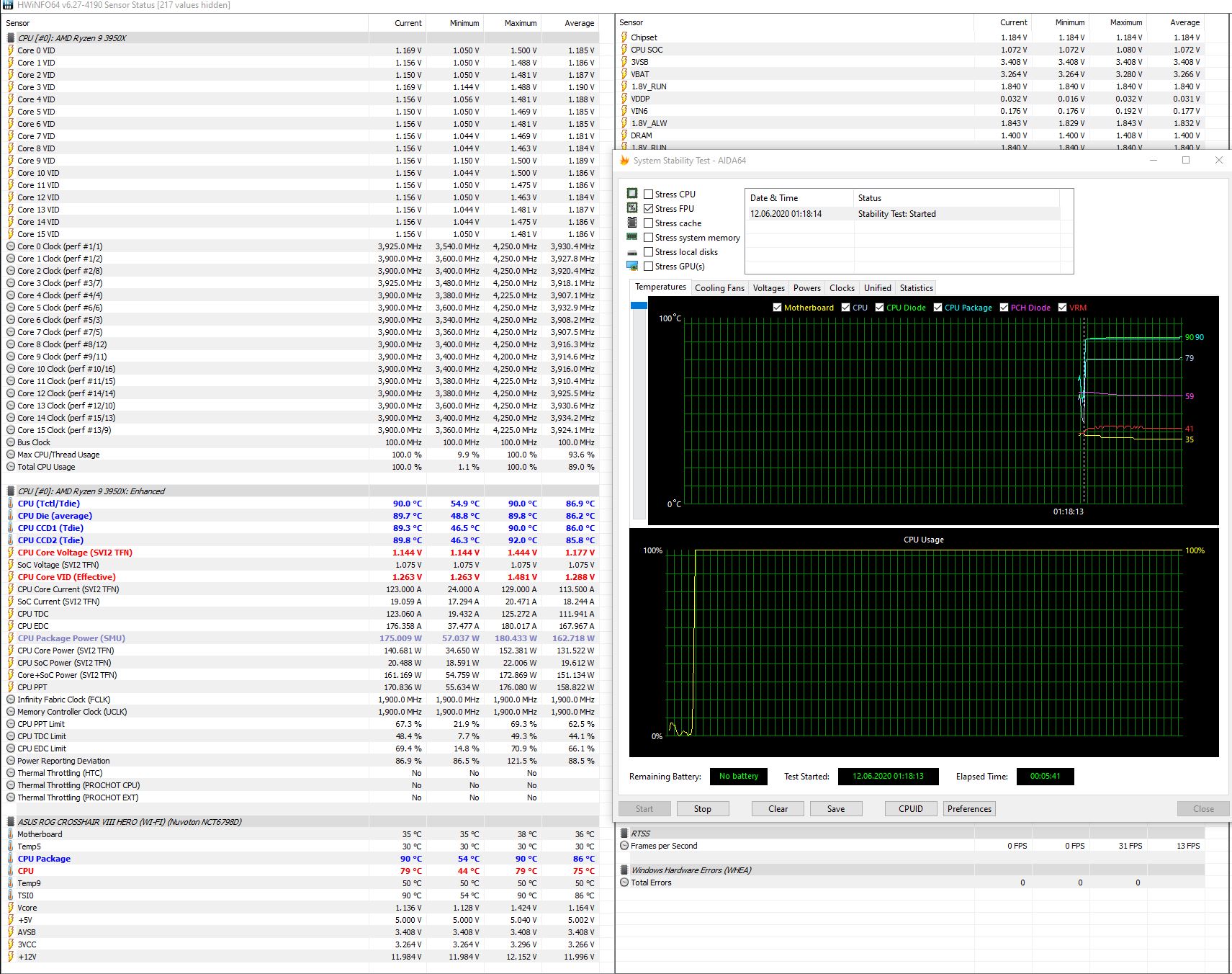Click the Date & Time log column header
The height and width of the screenshot is (974, 1232).
(x=799, y=198)
